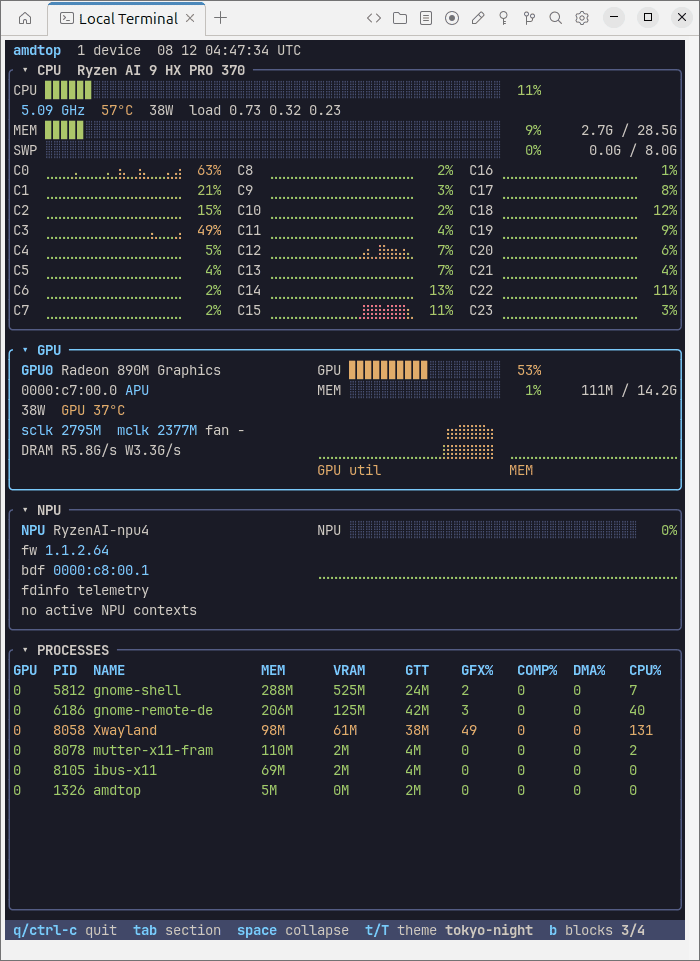This screenshot has height=961, width=700.
Task: Open a new tab with plus button
Action: click(x=221, y=18)
